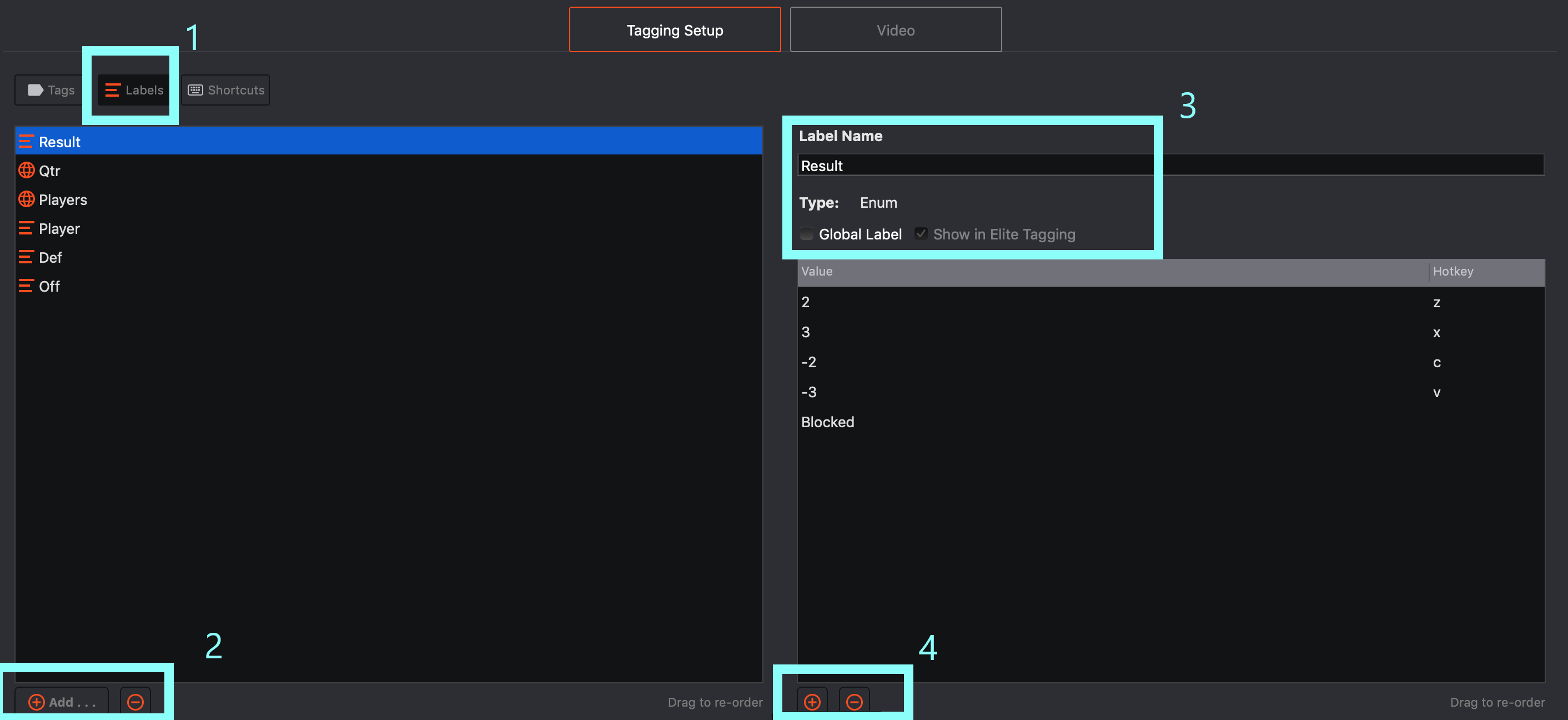Add a new value with plus icon
Screen dimensions: 1568x720
[x=812, y=702]
